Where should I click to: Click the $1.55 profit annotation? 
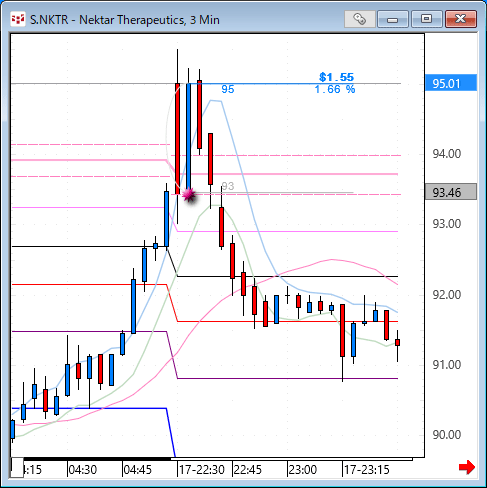(x=336, y=77)
